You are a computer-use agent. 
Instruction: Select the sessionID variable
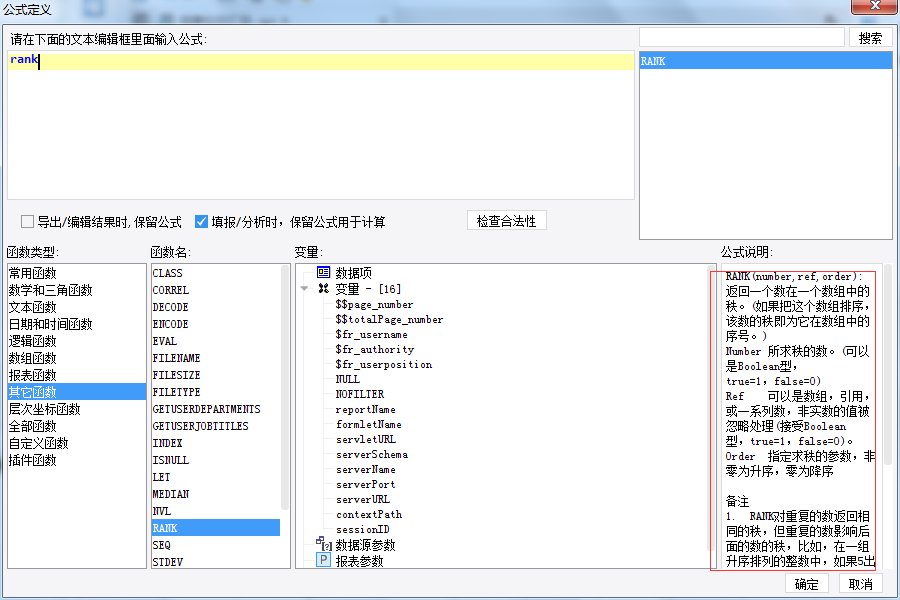coord(362,529)
